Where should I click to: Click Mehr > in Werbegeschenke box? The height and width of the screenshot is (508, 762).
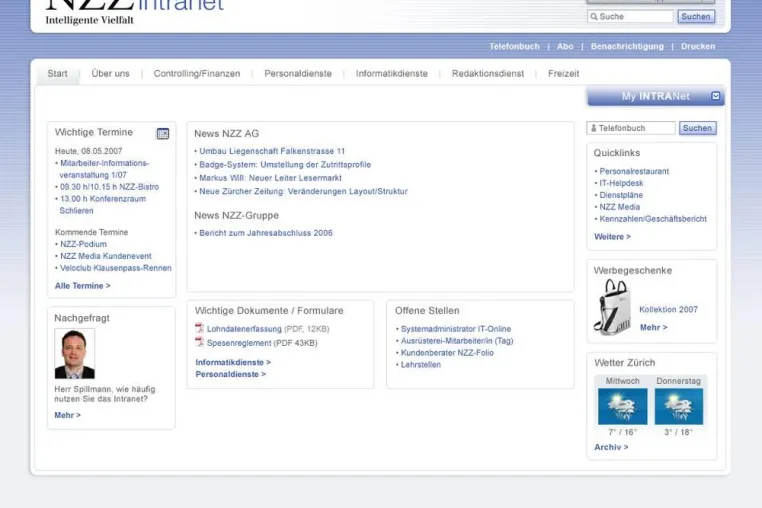coord(654,328)
